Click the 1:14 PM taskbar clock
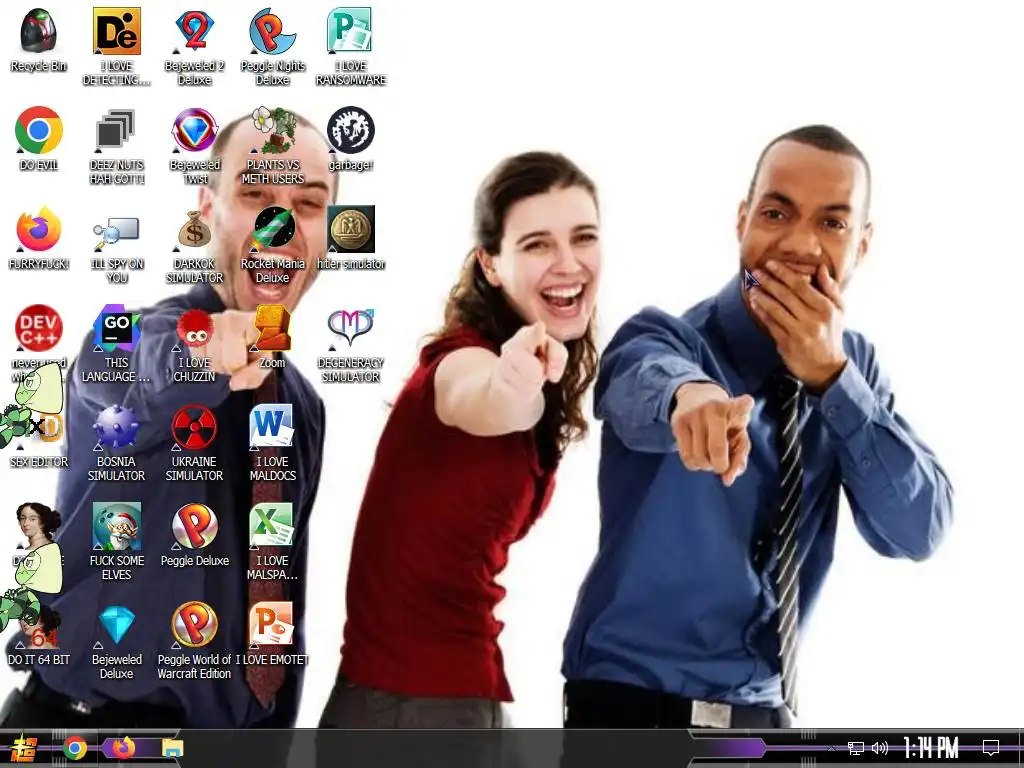1024x768 pixels. 931,748
